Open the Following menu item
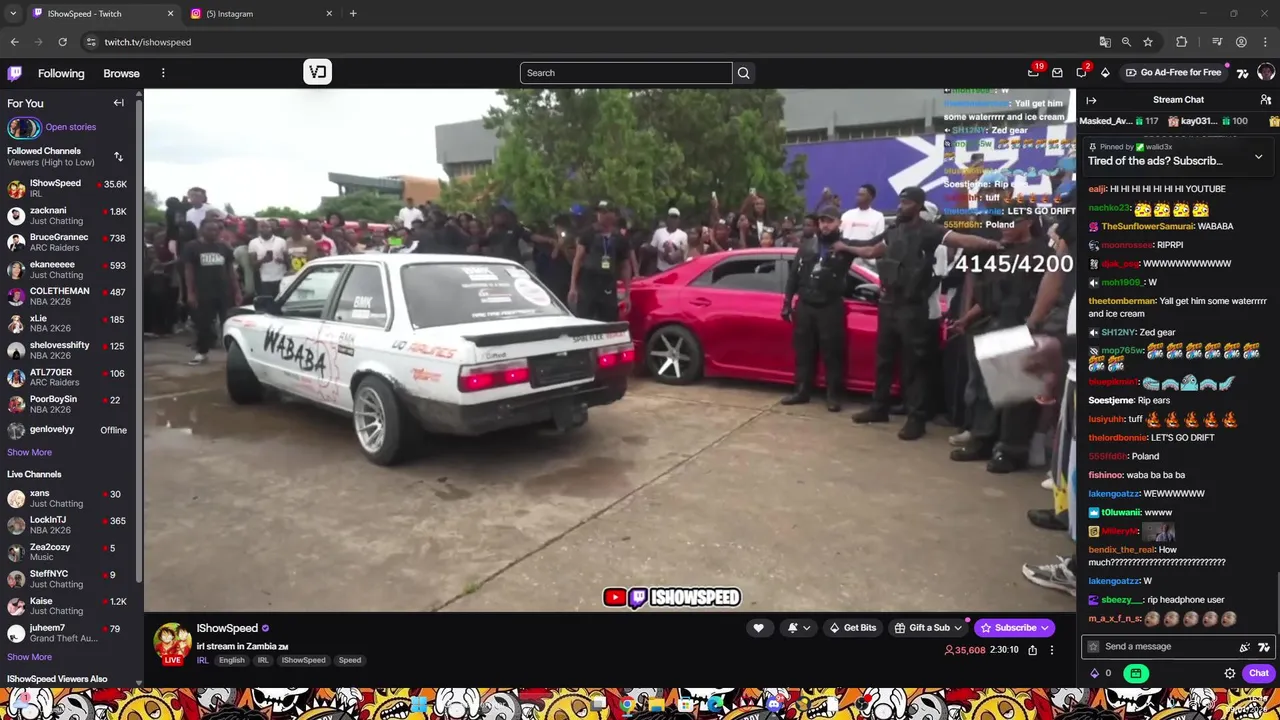This screenshot has width=1280, height=720. (x=61, y=73)
